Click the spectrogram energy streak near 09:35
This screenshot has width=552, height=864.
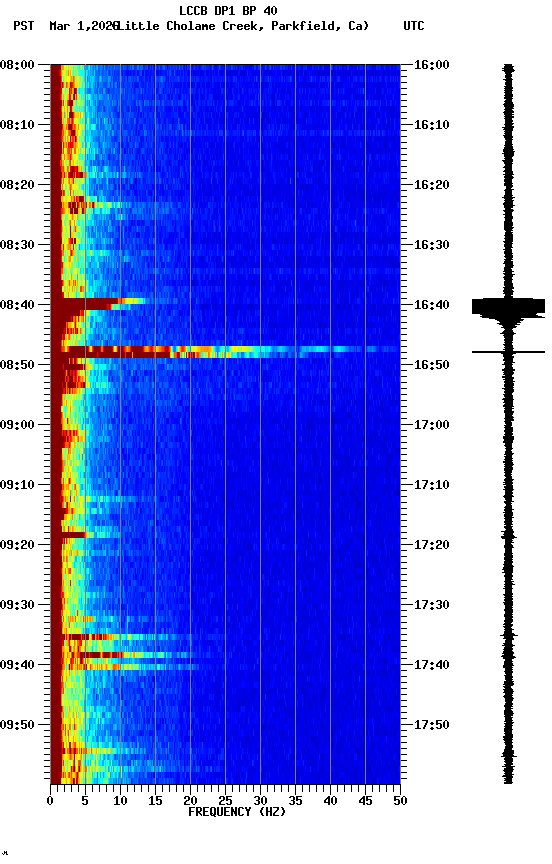127,637
